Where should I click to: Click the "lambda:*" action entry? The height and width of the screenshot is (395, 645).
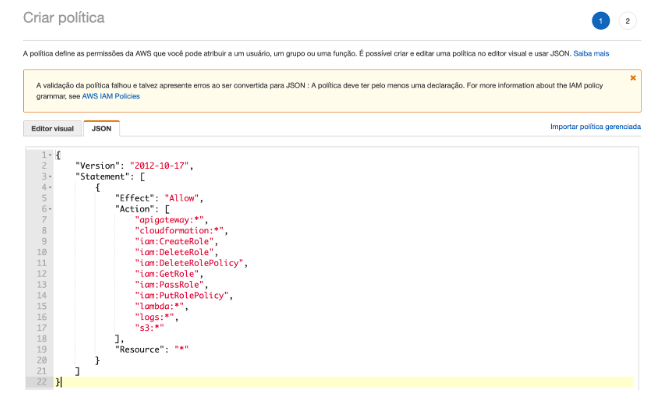point(159,306)
